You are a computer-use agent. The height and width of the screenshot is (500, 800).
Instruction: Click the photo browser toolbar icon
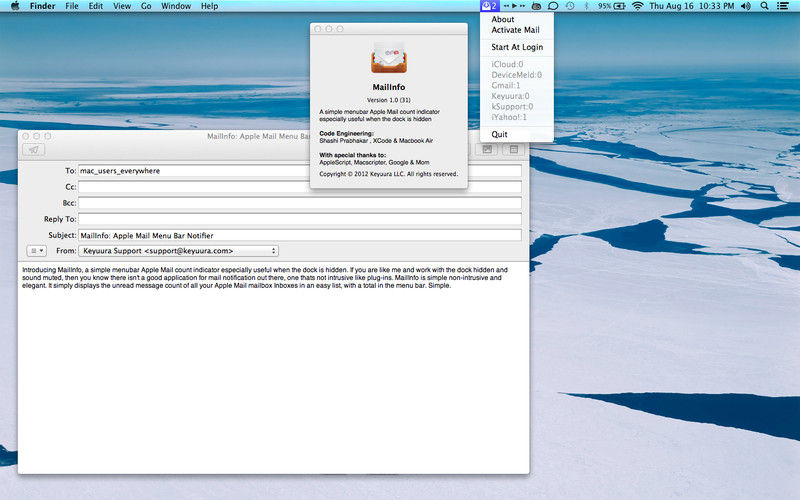coord(487,149)
